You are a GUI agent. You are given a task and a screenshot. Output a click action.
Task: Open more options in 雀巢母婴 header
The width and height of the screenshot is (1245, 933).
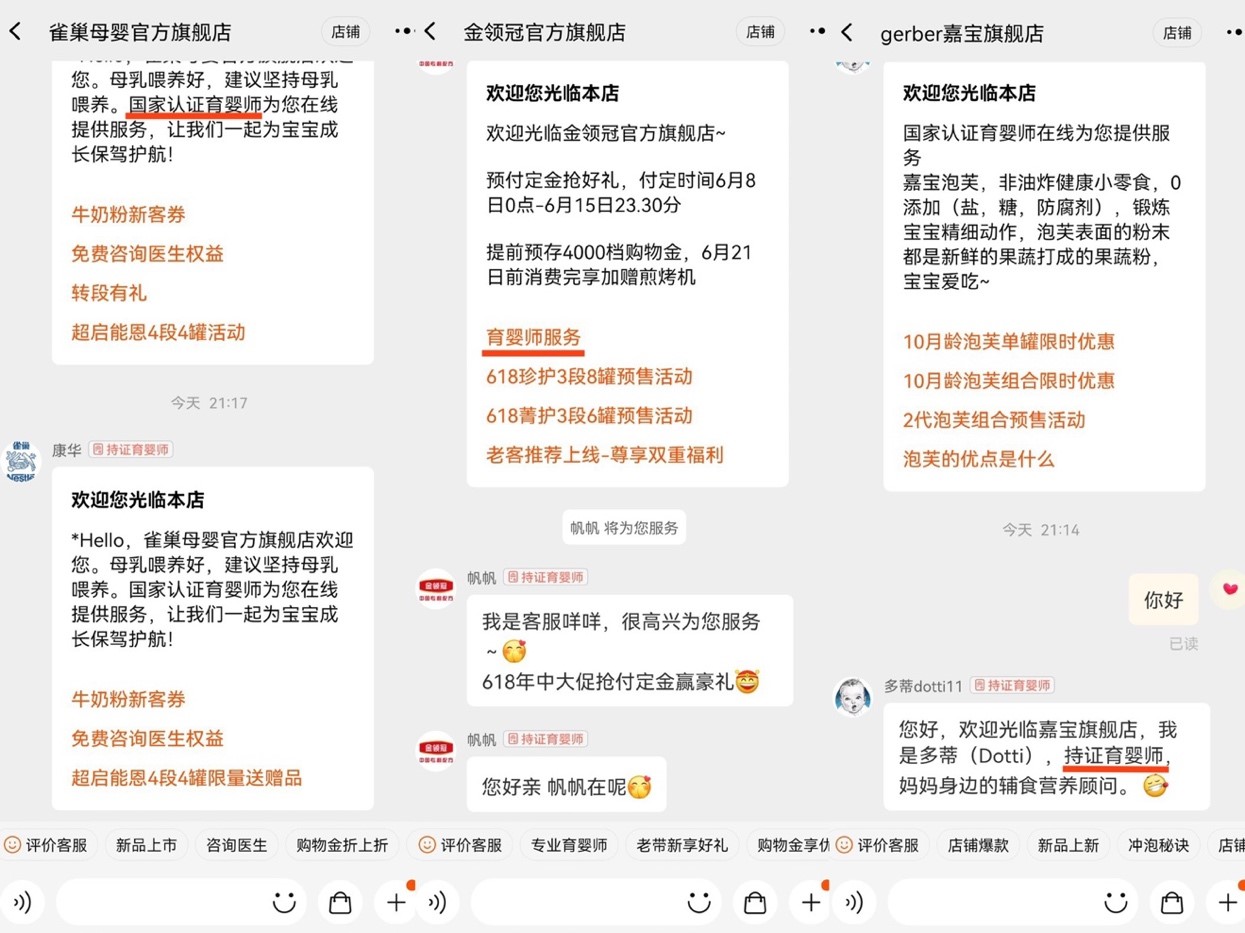point(403,32)
